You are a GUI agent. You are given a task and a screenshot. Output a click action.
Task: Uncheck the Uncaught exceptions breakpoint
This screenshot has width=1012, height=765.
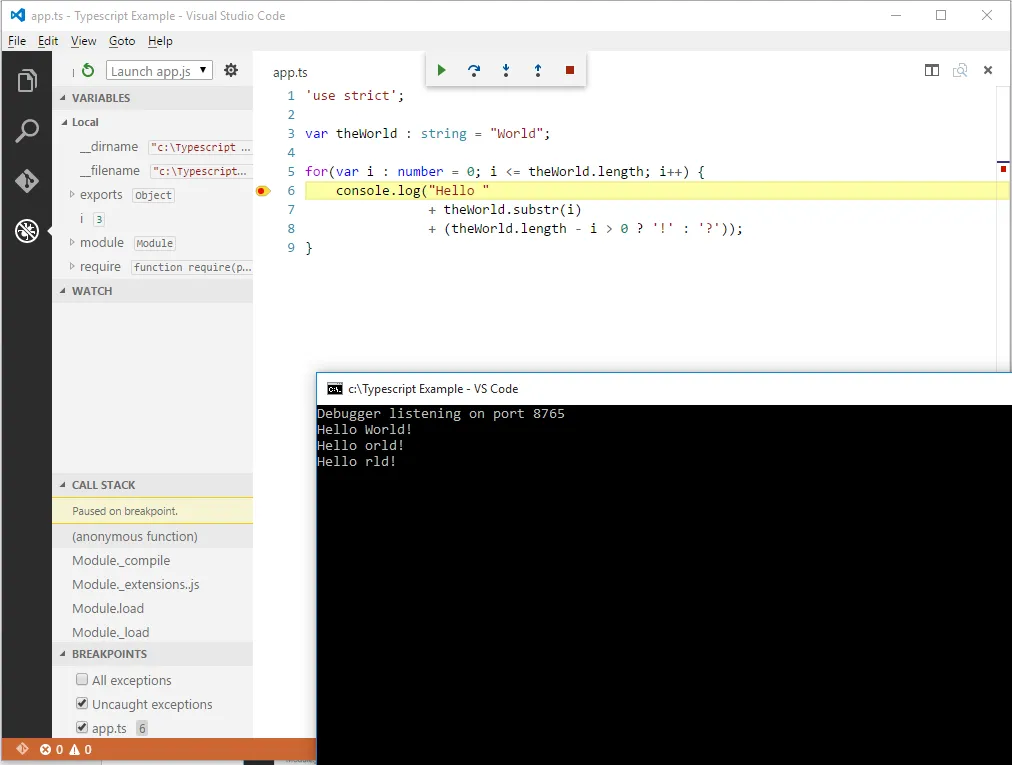[82, 704]
